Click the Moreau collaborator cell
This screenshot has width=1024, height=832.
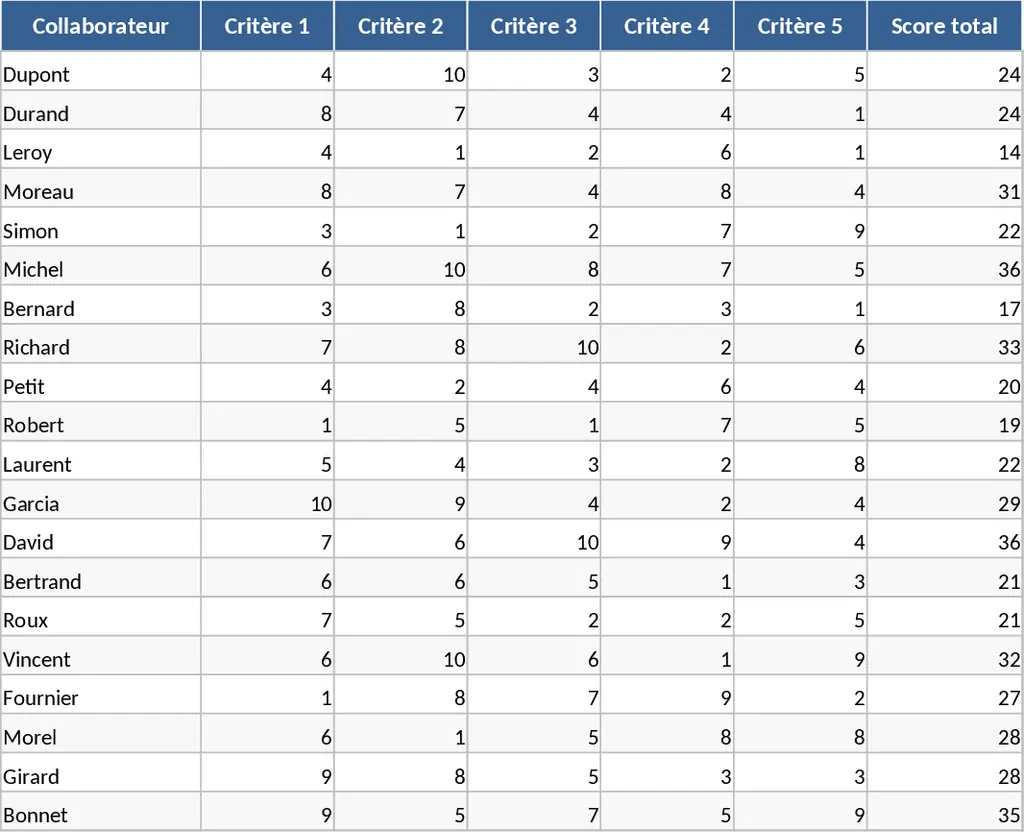[x=100, y=191]
